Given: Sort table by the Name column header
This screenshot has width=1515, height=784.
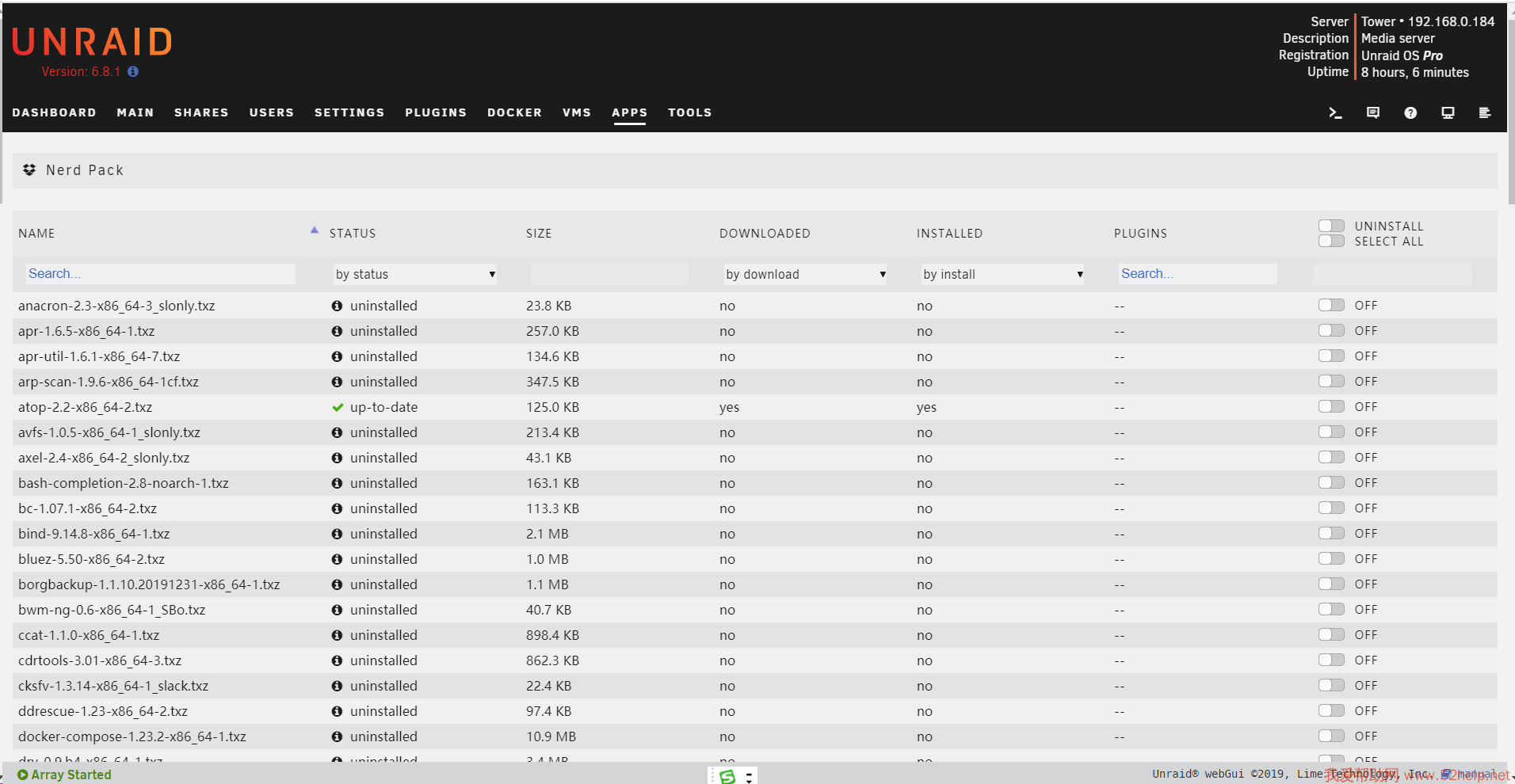Looking at the screenshot, I should click(36, 234).
